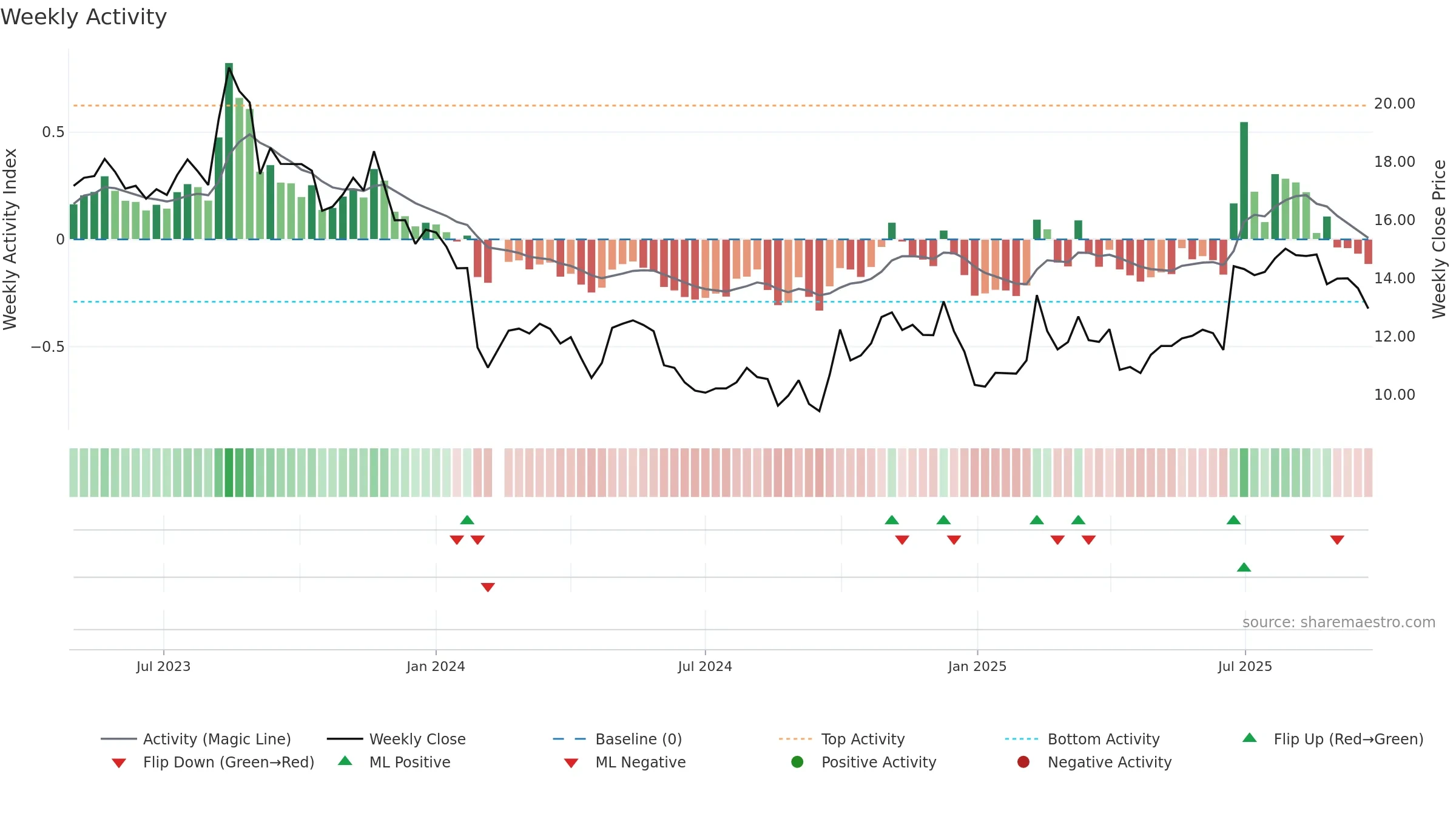This screenshot has width=1456, height=819.
Task: Toggle the ML Negative legend entry
Action: 625,762
